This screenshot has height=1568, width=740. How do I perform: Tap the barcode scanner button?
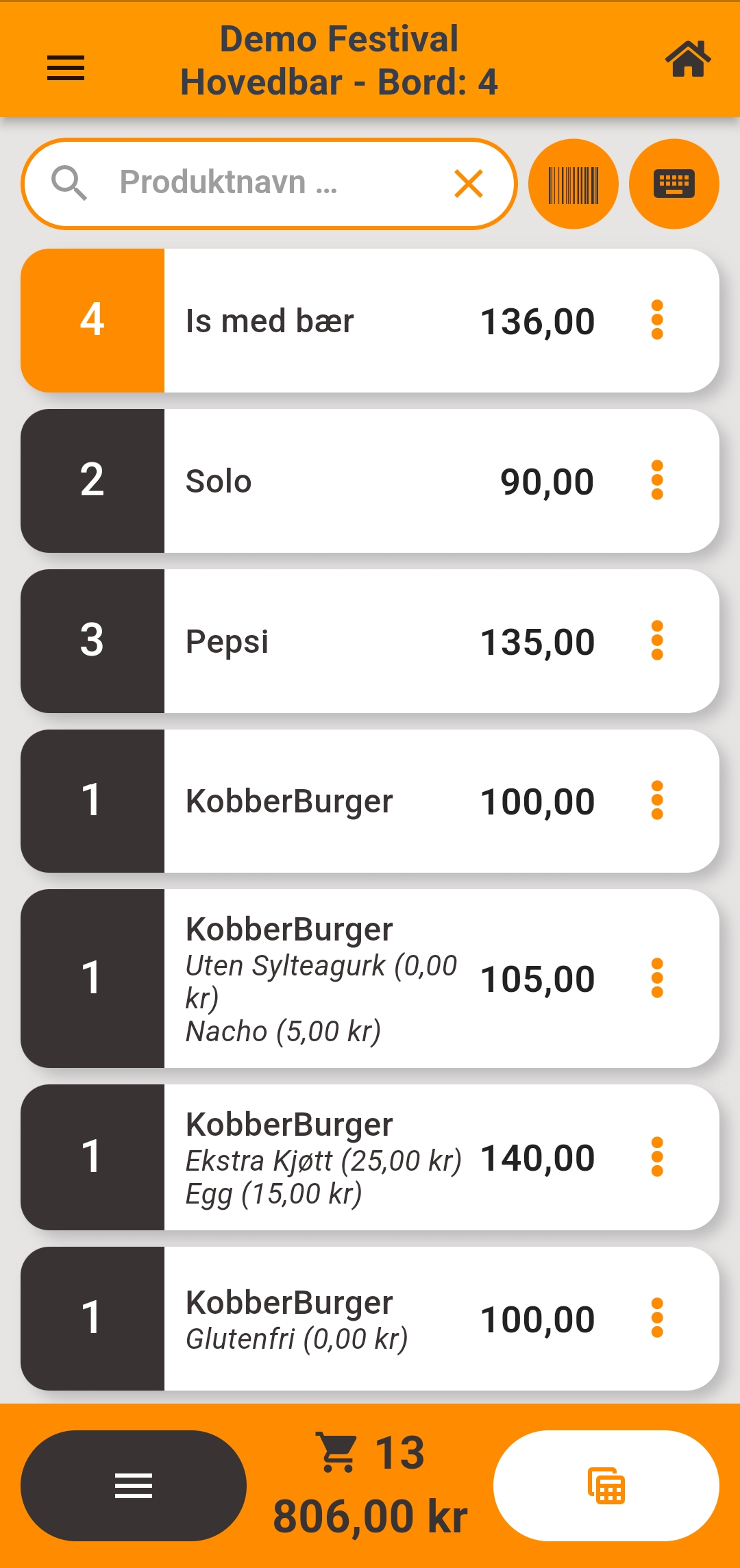click(573, 184)
